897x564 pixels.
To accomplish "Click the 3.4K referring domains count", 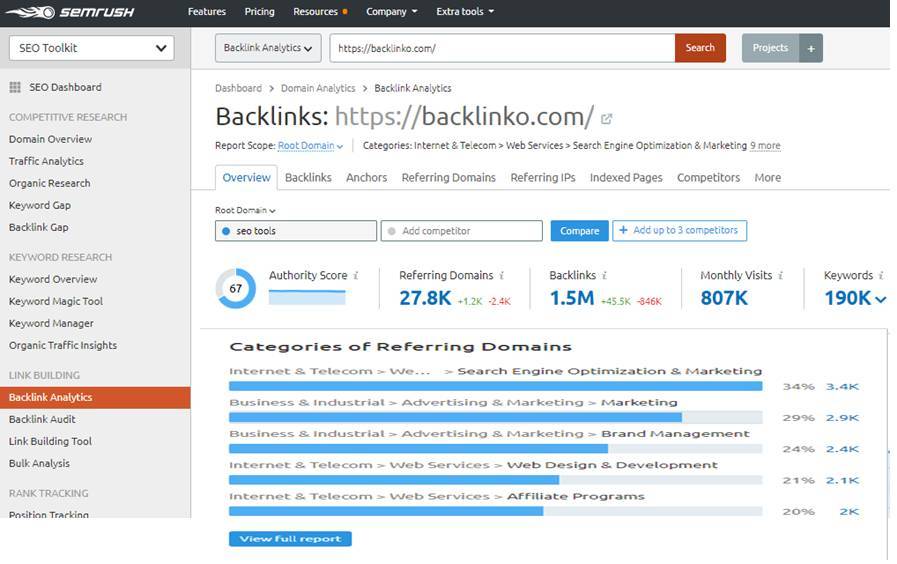I will point(842,387).
